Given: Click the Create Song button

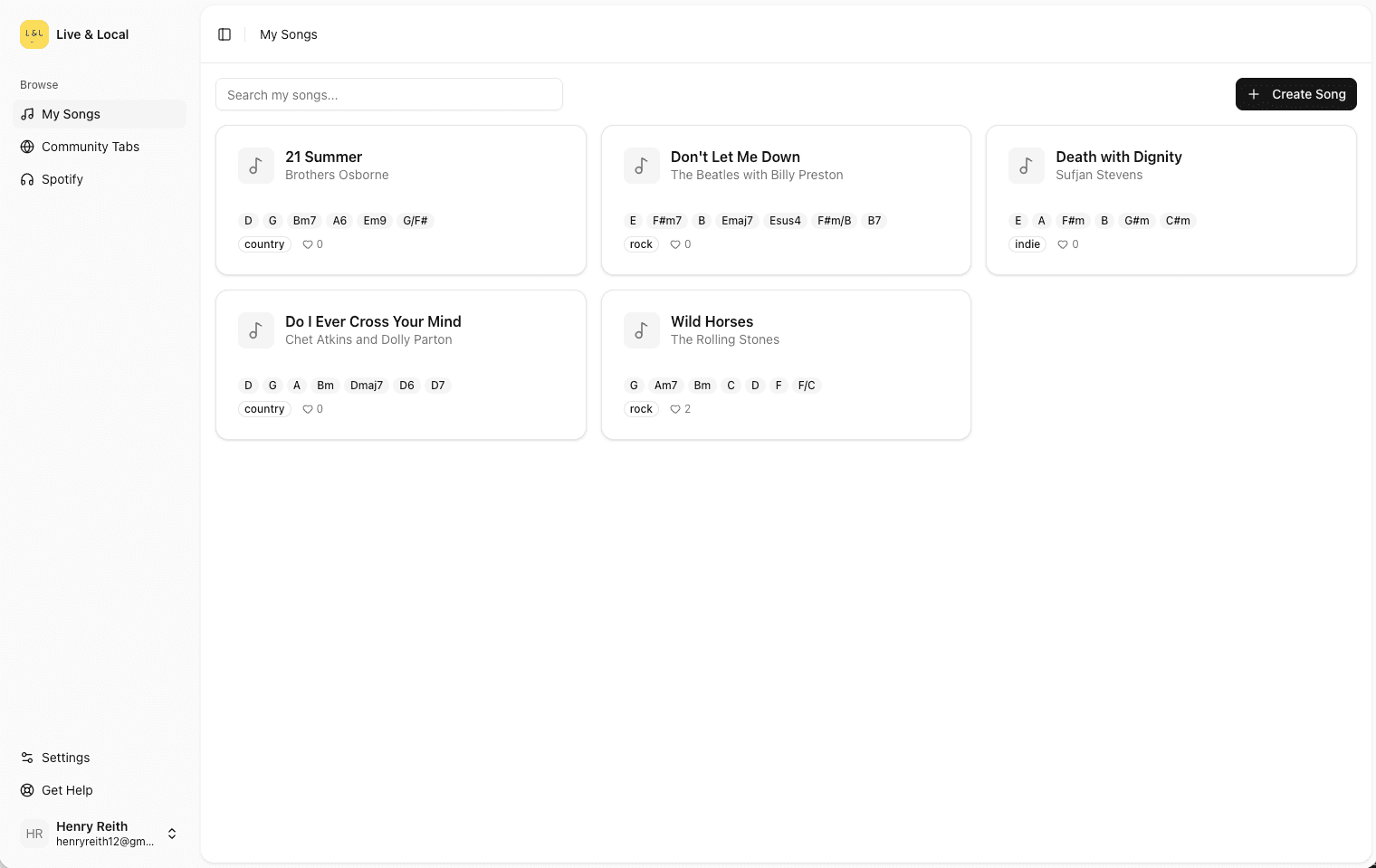Looking at the screenshot, I should click(x=1296, y=94).
